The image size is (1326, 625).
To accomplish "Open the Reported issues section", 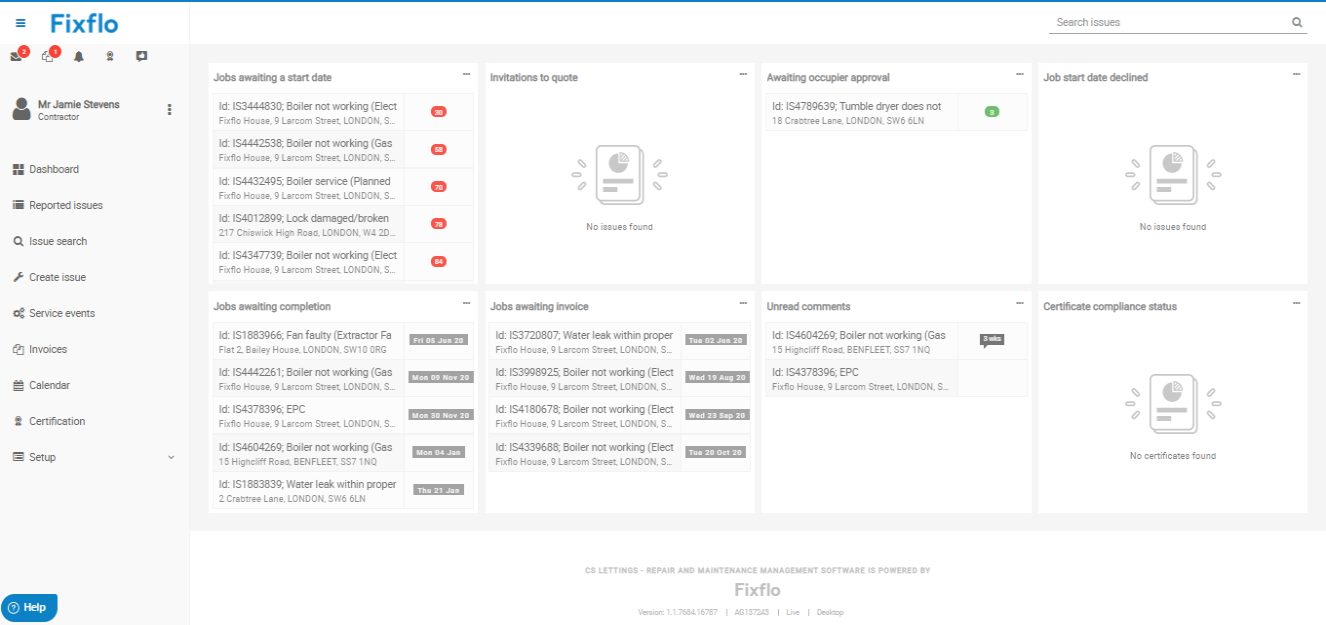I will (65, 205).
